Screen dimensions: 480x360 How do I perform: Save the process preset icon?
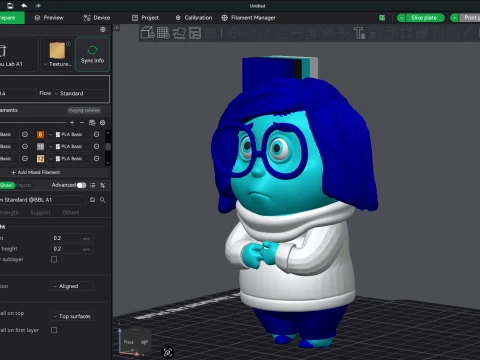(92, 200)
